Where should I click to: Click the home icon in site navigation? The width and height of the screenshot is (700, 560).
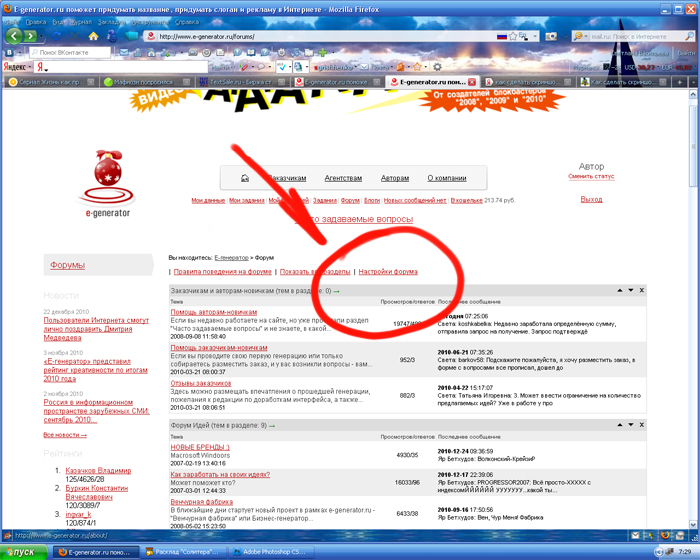pyautogui.click(x=245, y=178)
